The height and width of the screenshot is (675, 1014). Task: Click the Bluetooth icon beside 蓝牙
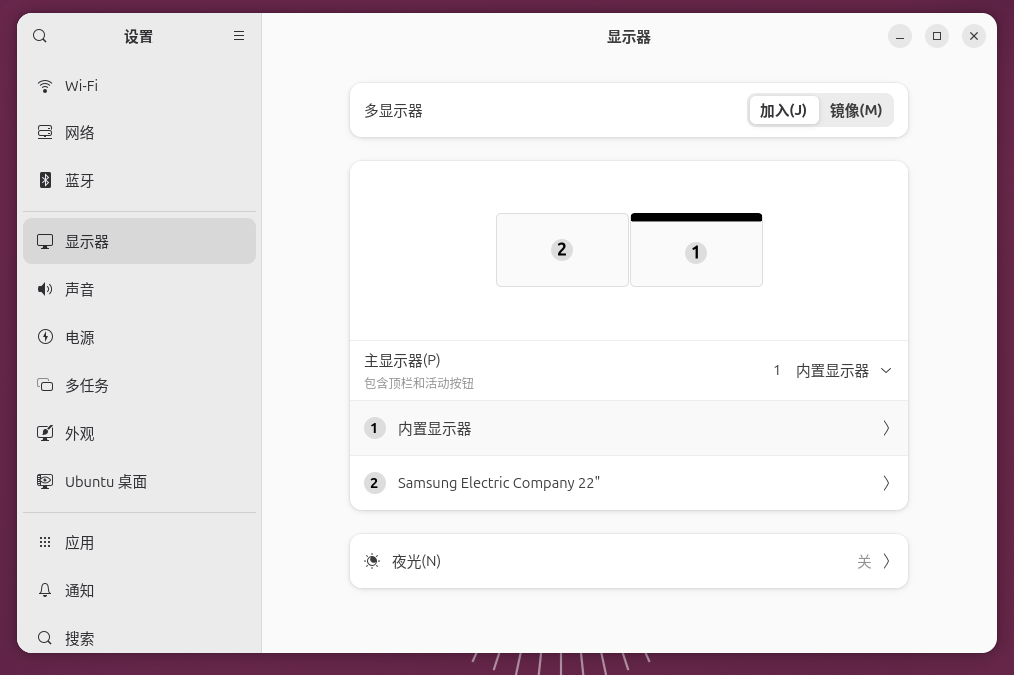[x=45, y=180]
